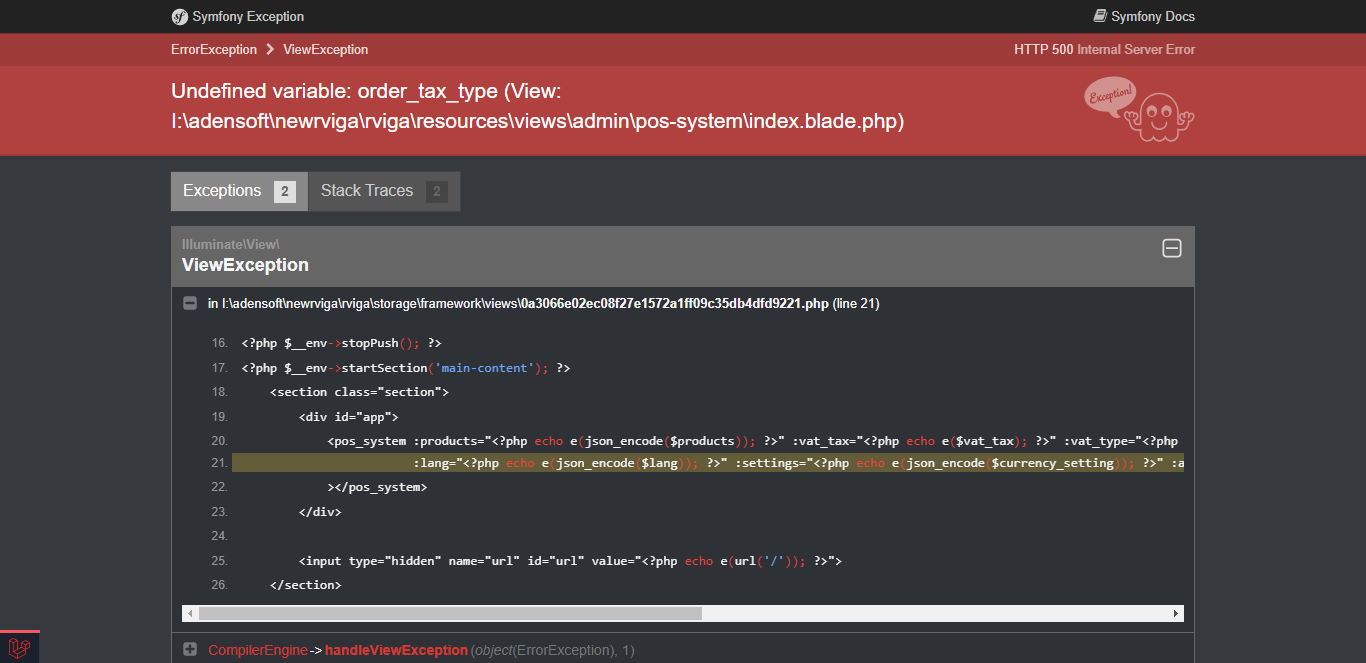
Task: Click the Stack Traces count badge
Action: pos(437,191)
